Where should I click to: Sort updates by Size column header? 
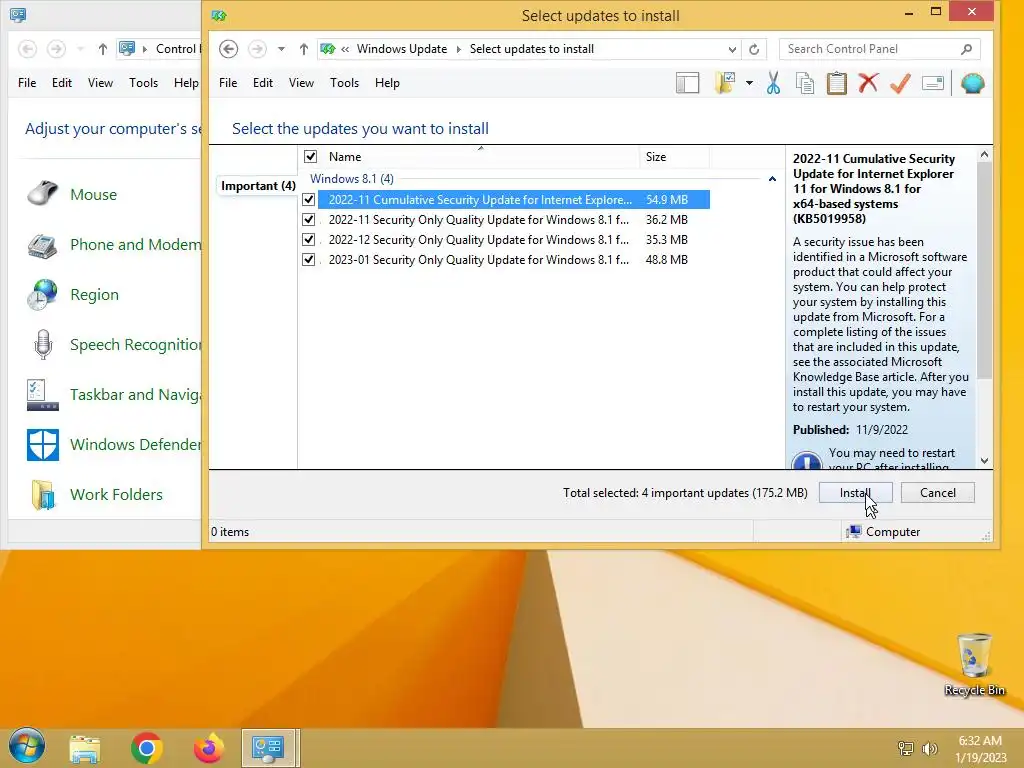pos(656,157)
